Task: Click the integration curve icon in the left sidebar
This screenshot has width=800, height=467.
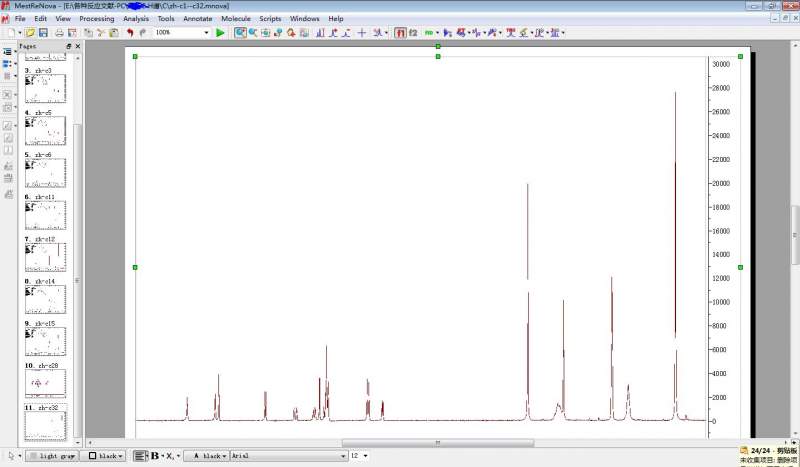Action: (x=7, y=125)
